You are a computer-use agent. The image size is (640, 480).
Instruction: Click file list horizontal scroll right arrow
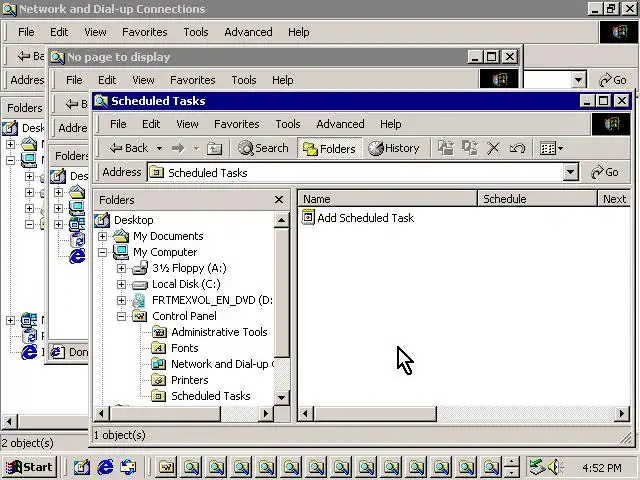[x=621, y=414]
